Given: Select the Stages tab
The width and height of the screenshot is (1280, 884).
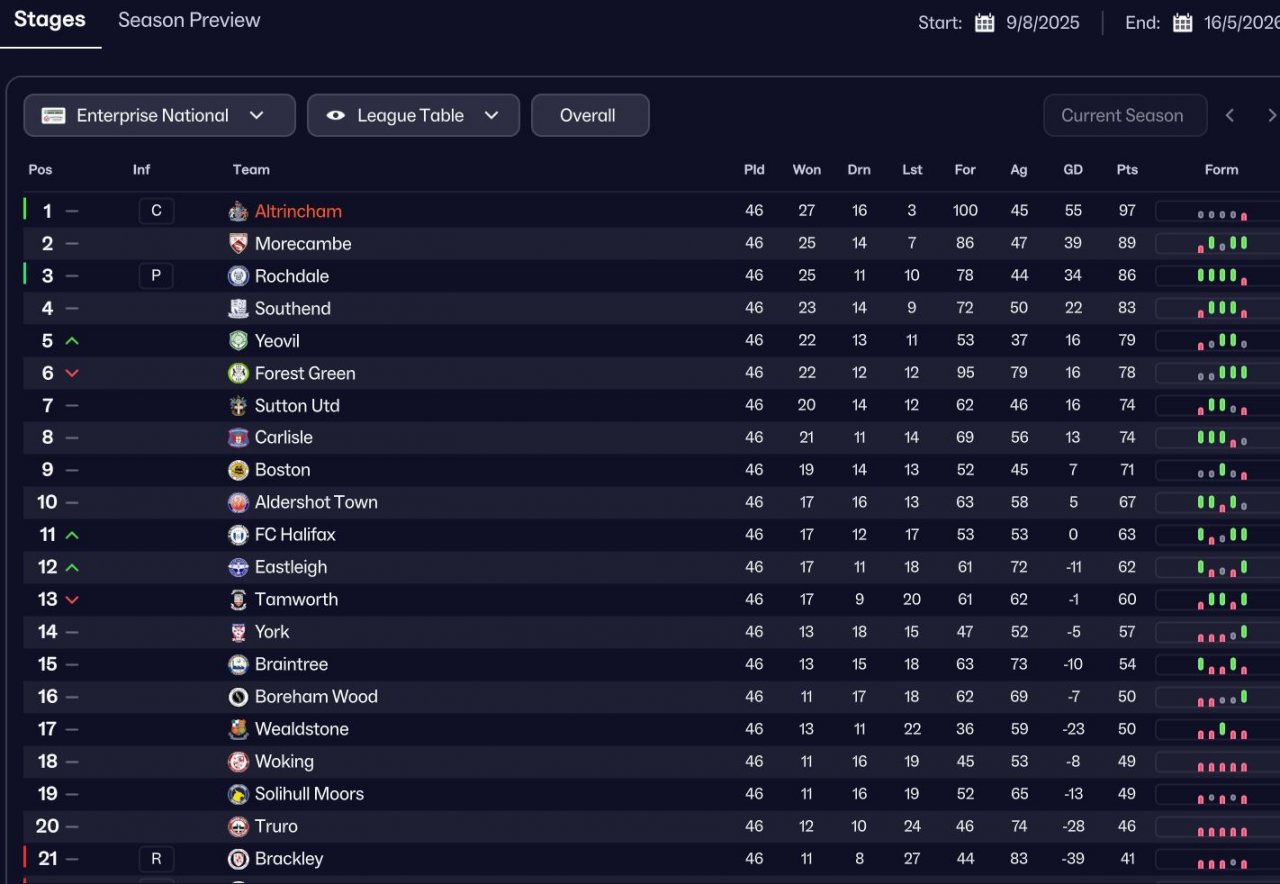Looking at the screenshot, I should coord(50,20).
